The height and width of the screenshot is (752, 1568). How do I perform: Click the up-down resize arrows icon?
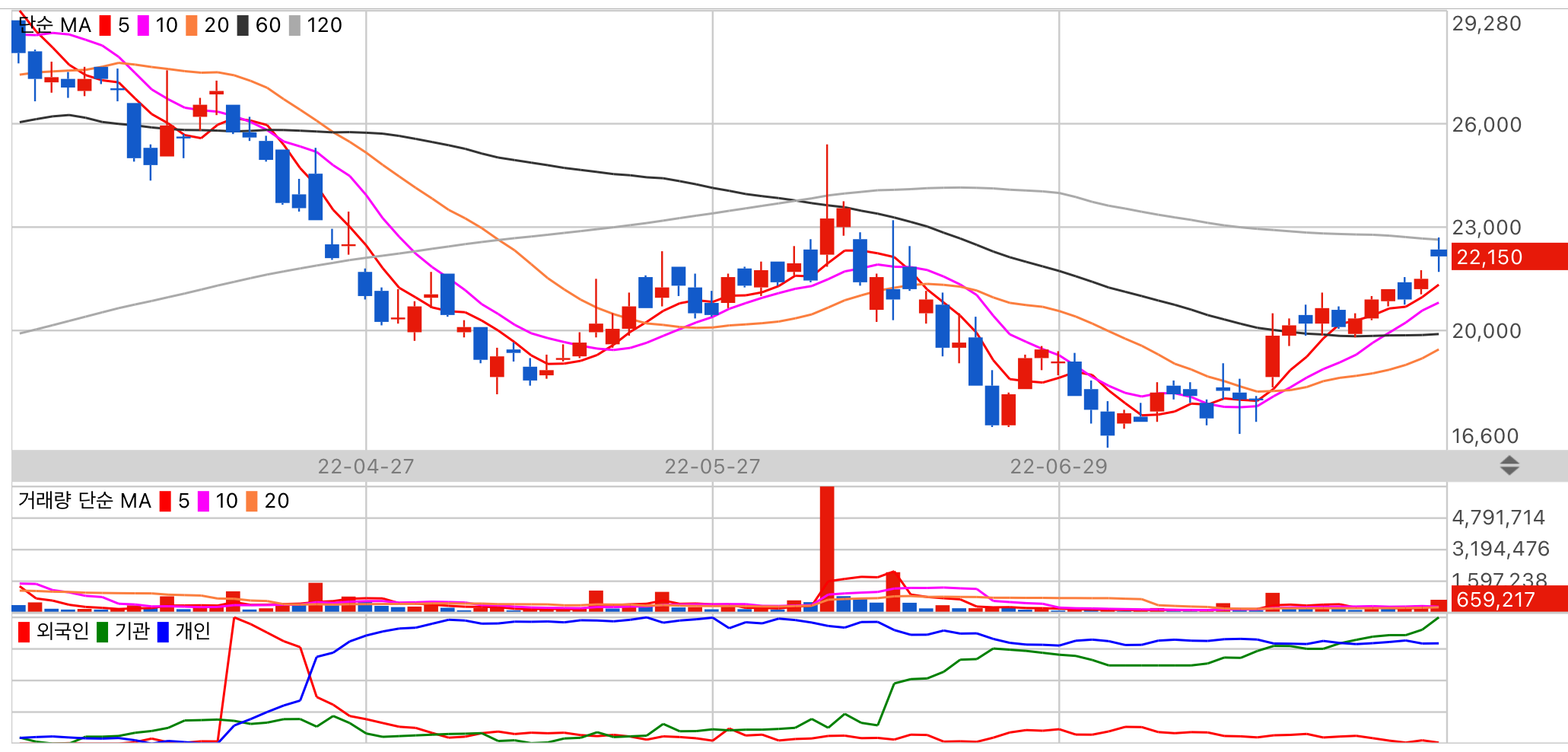coord(1509,466)
